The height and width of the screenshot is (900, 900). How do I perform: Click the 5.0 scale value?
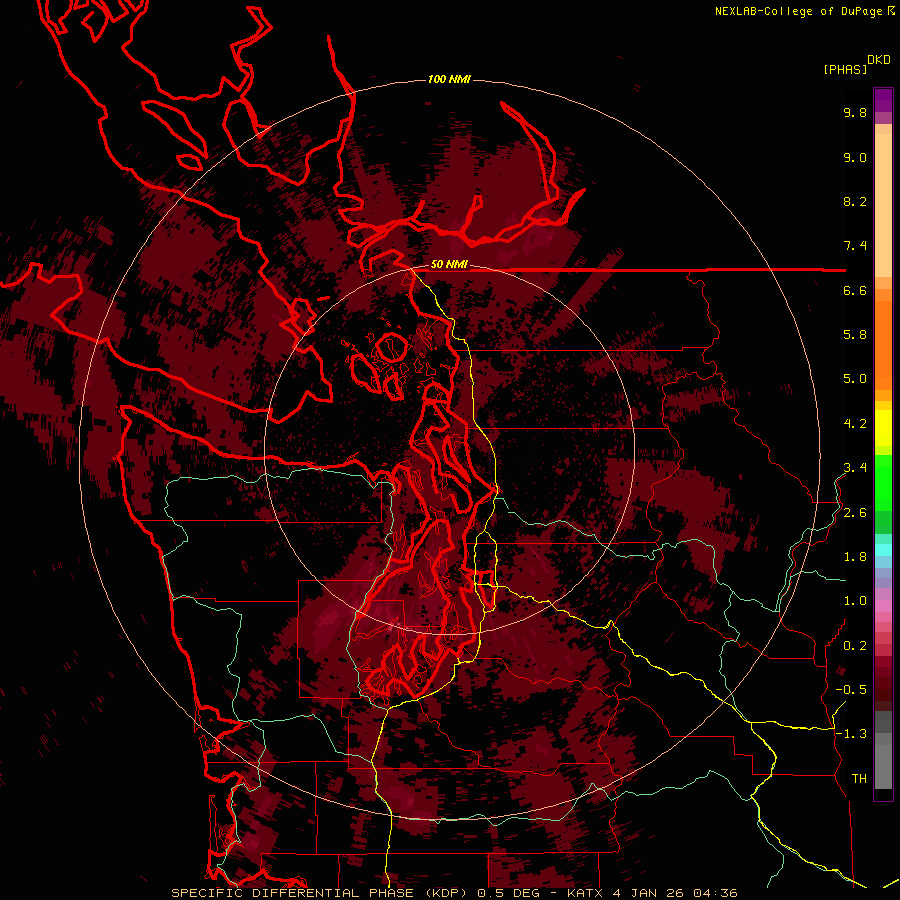coord(855,379)
